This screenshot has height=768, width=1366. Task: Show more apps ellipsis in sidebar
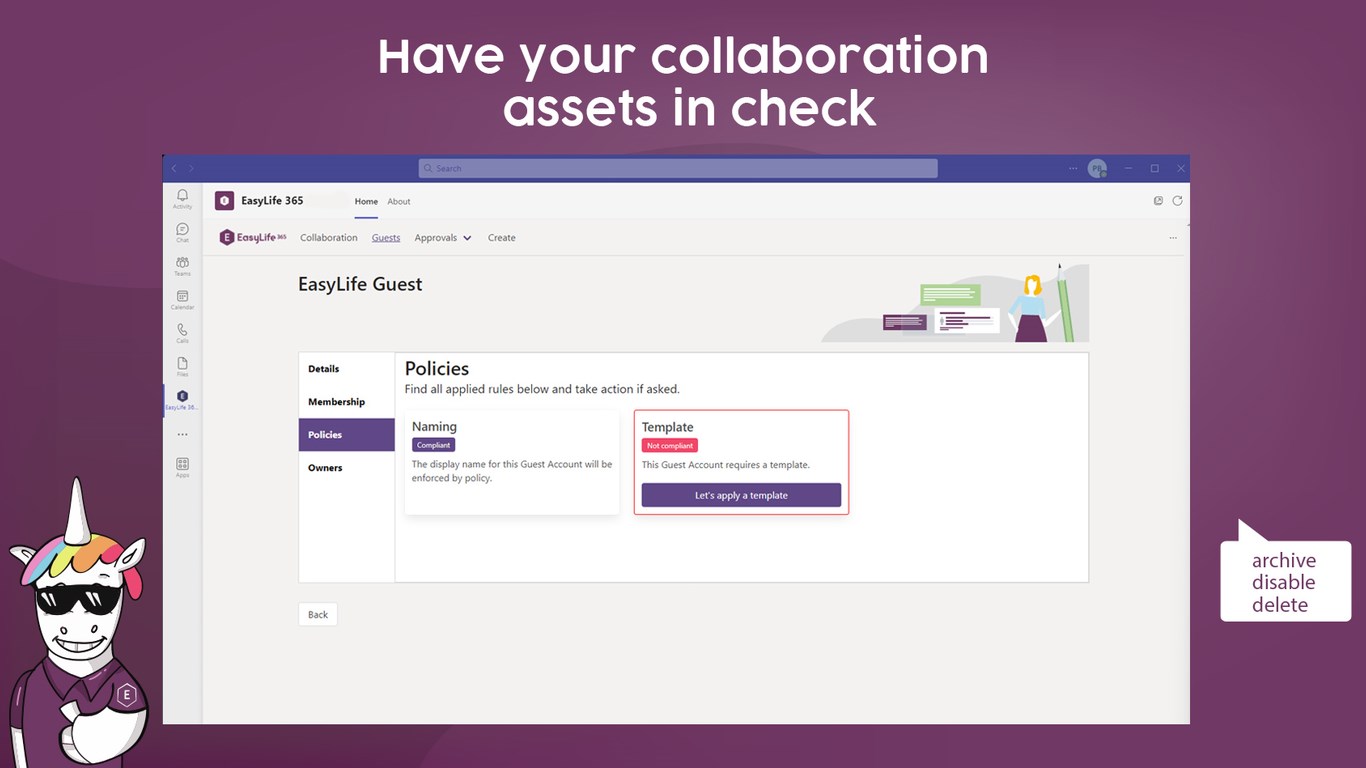tap(182, 435)
